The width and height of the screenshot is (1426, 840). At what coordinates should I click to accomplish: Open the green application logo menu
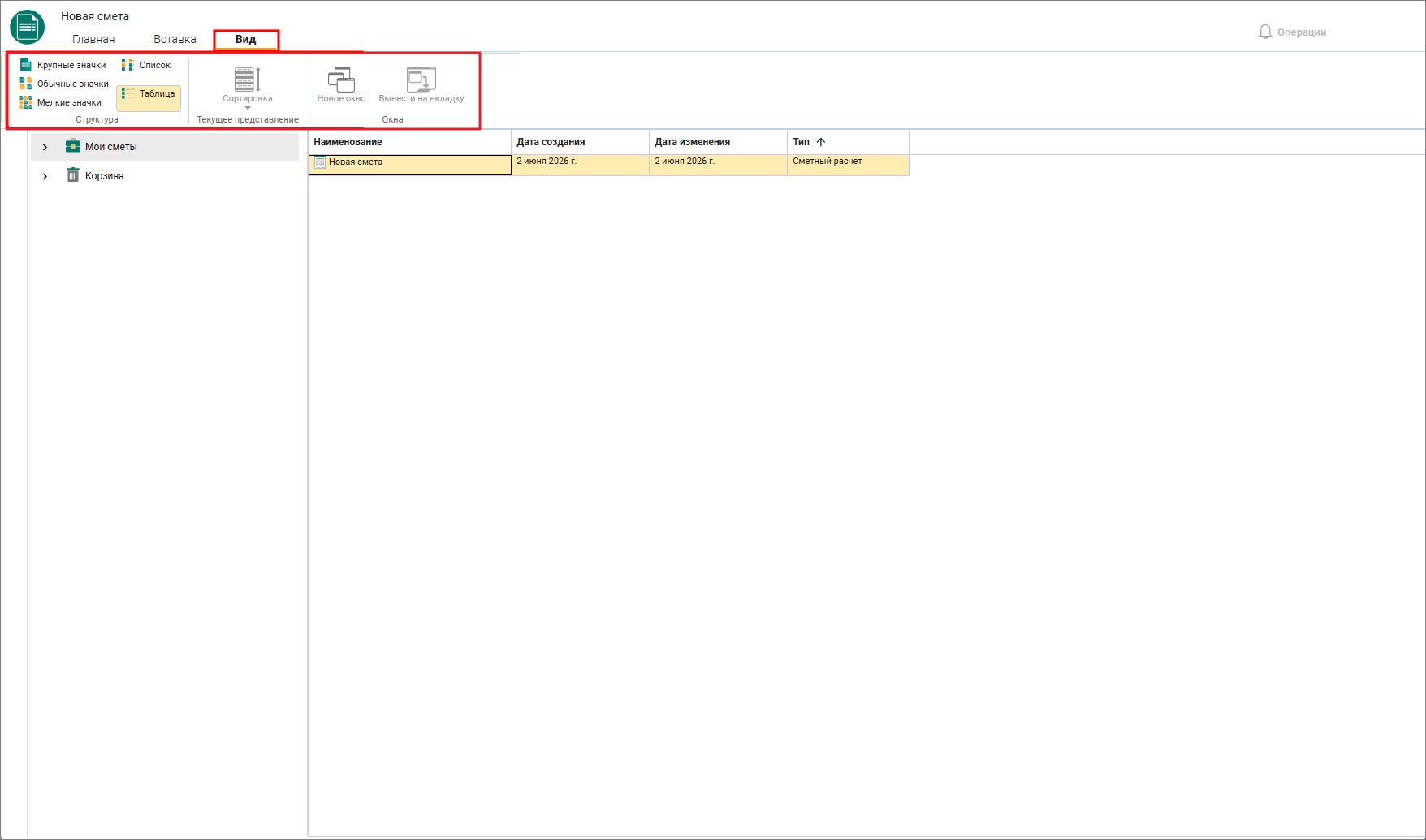pos(27,27)
